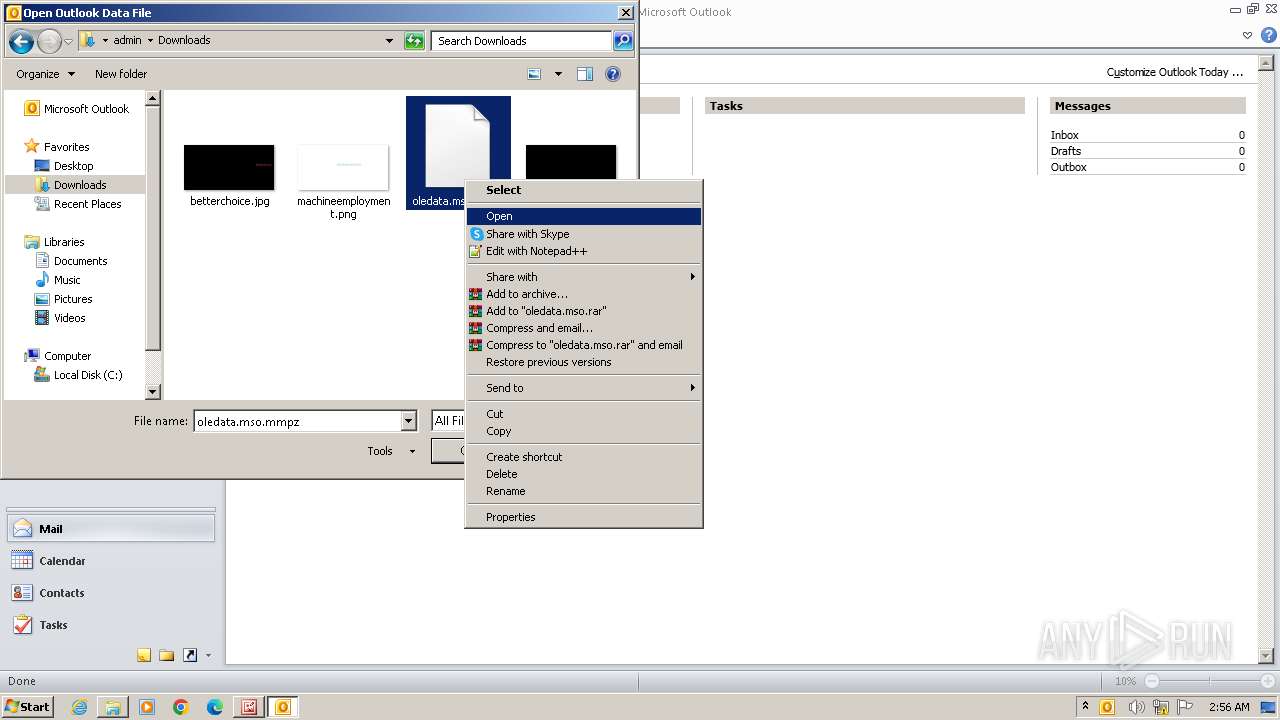Open Configure buttons arrow in Outlook navigation

click(208, 656)
